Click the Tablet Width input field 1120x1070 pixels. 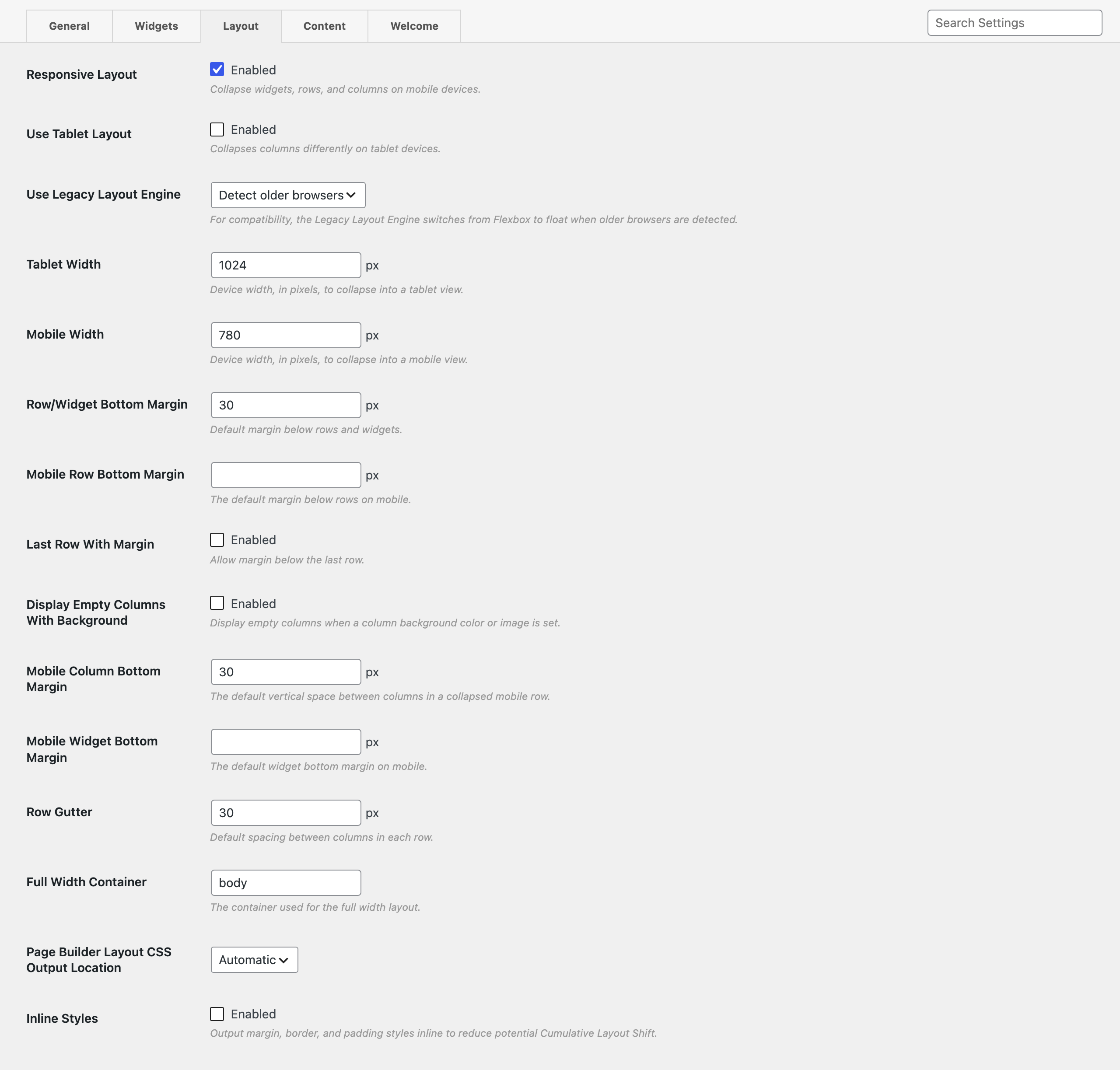click(x=286, y=265)
